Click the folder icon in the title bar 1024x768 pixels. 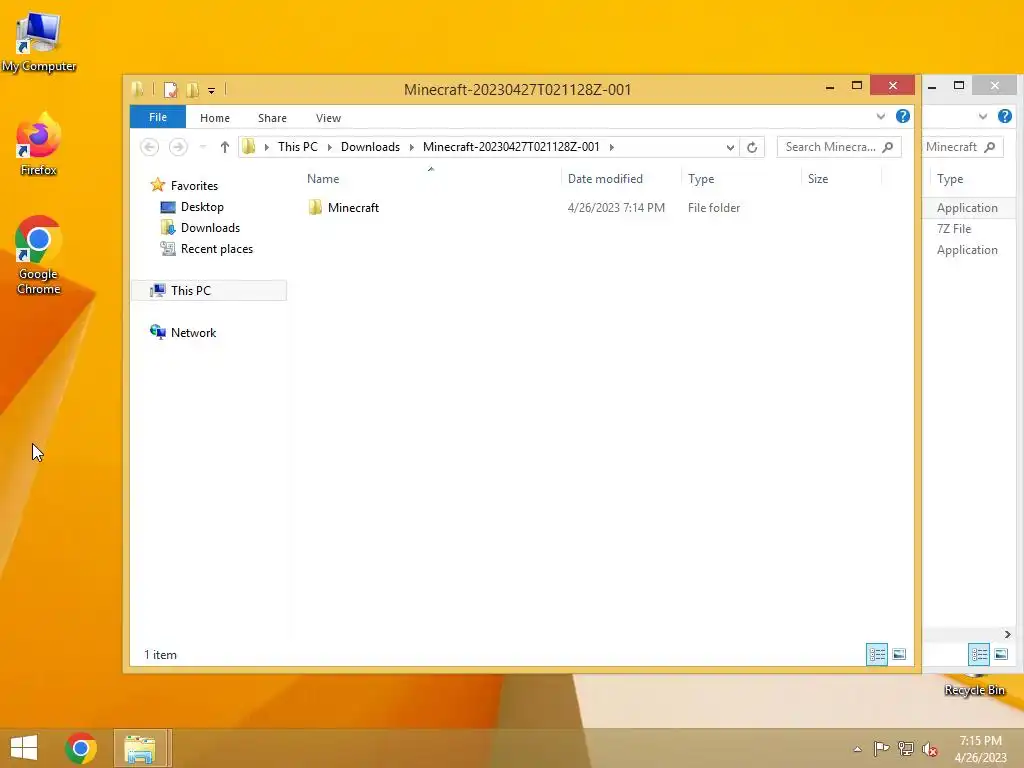pos(137,89)
